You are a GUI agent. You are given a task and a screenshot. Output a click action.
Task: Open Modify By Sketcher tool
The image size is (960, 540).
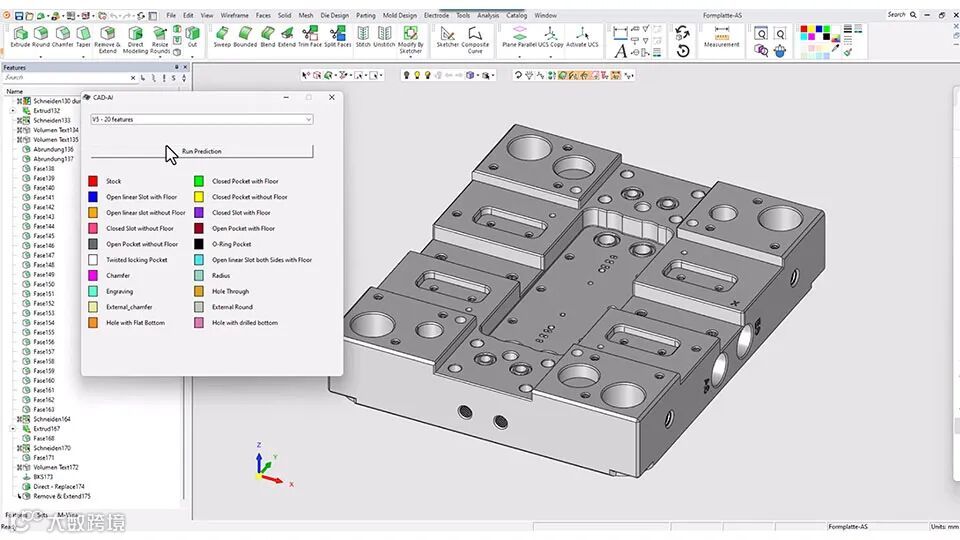pyautogui.click(x=410, y=40)
